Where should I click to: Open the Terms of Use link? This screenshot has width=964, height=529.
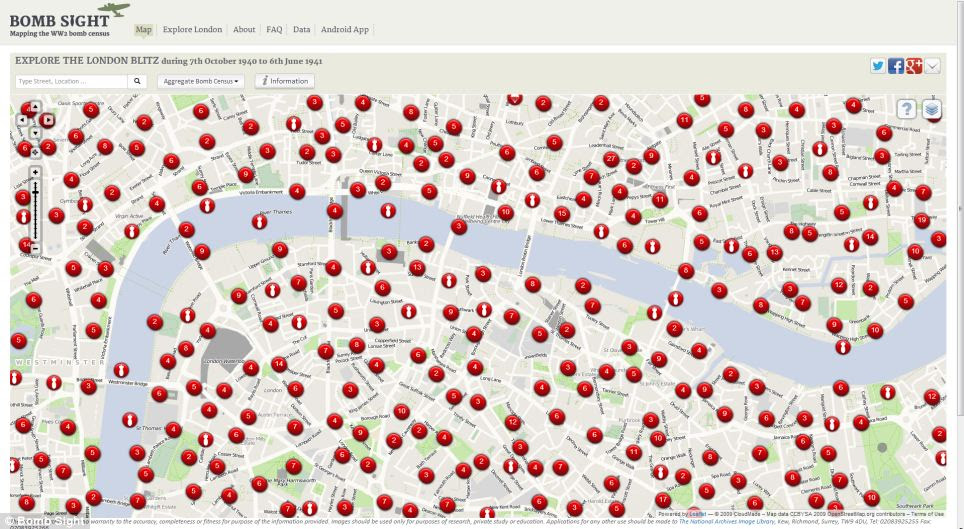[x=926, y=514]
